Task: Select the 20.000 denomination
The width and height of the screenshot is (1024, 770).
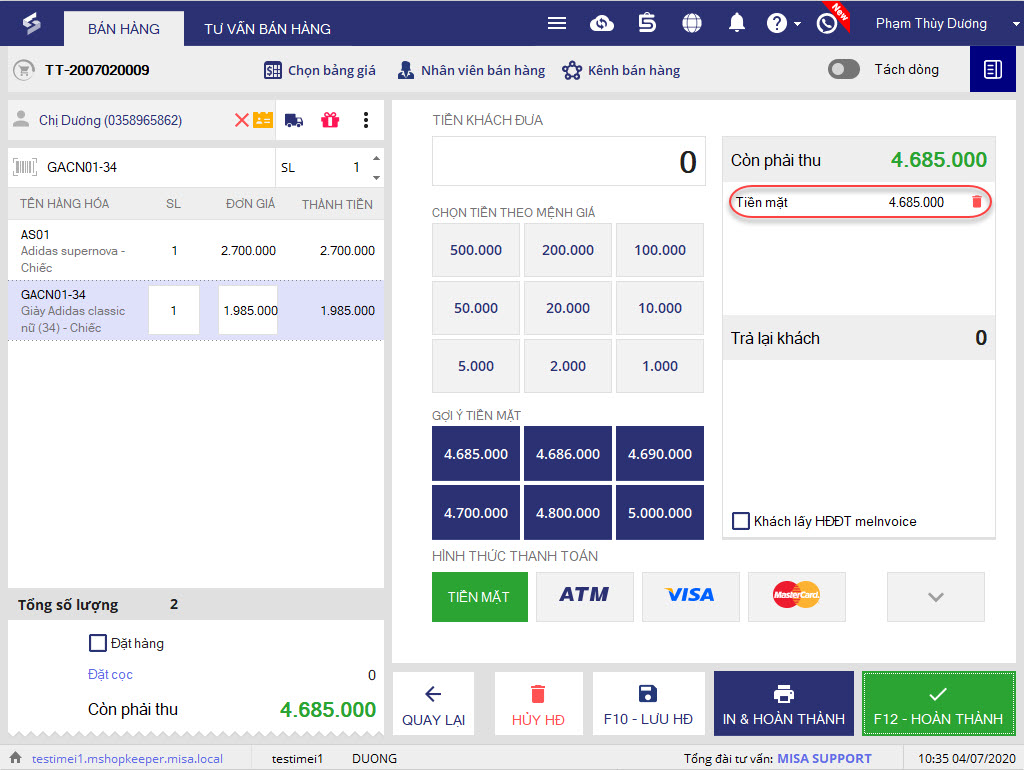Action: 568,308
